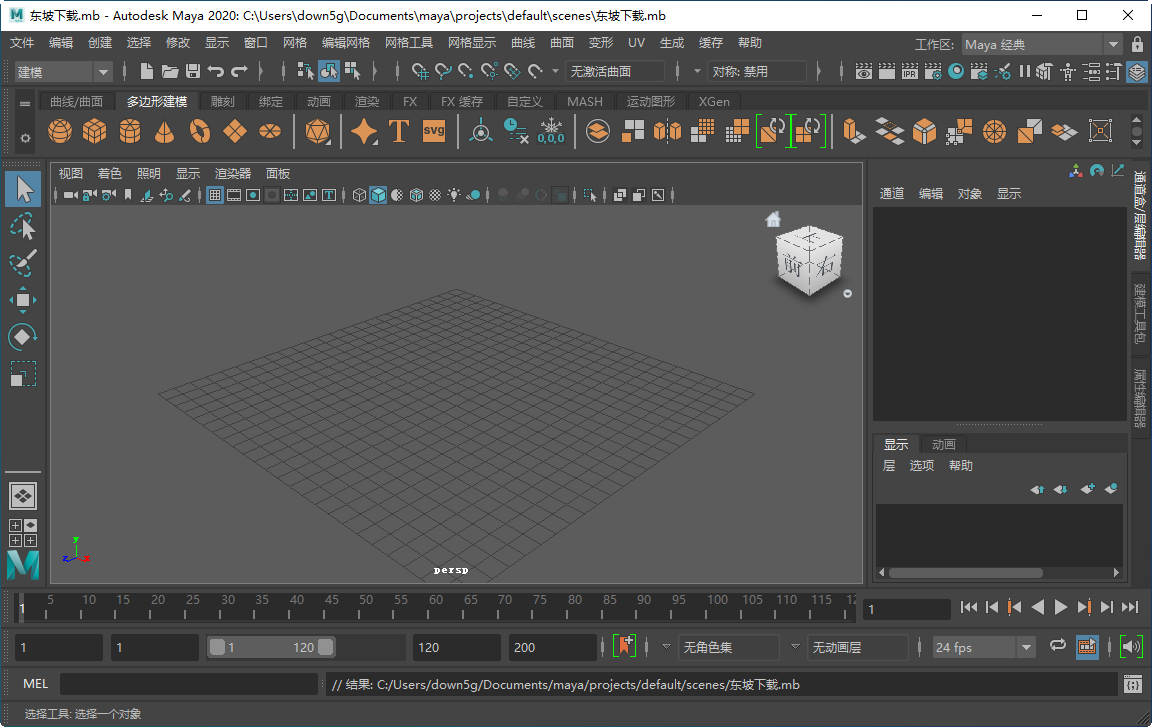This screenshot has width=1152, height=727.
Task: Select the Lasso tool in the toolbox
Action: point(23,226)
